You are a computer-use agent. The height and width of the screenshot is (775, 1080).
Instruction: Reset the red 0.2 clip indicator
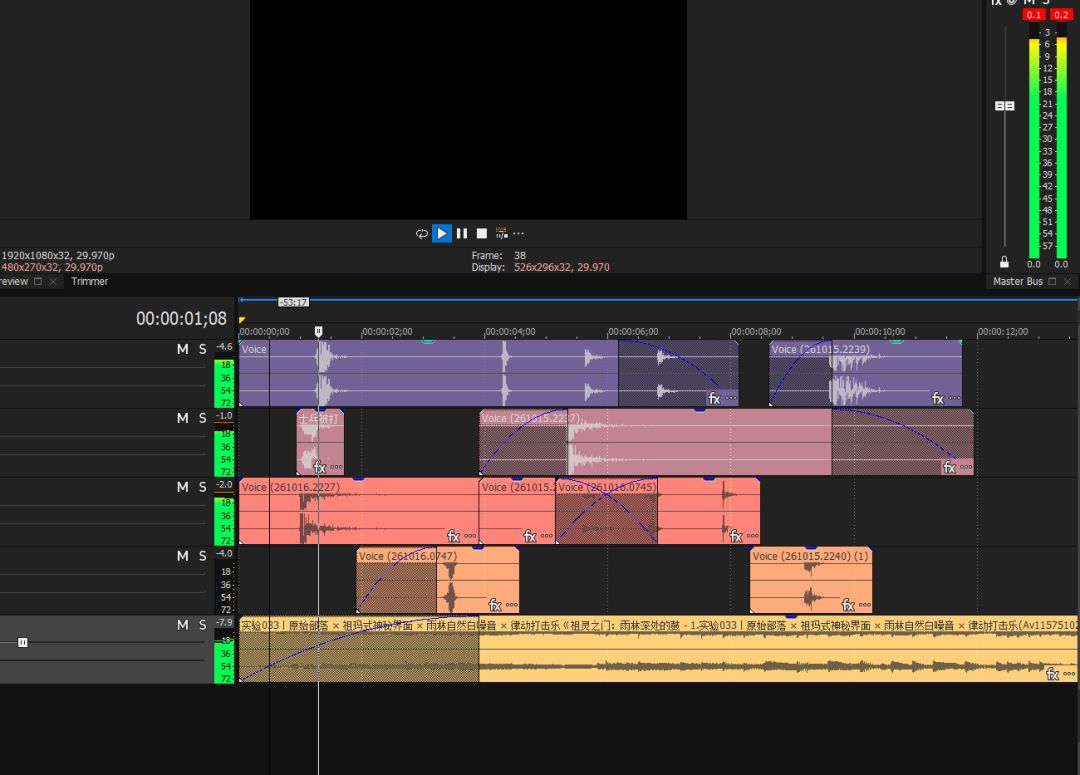point(1061,14)
